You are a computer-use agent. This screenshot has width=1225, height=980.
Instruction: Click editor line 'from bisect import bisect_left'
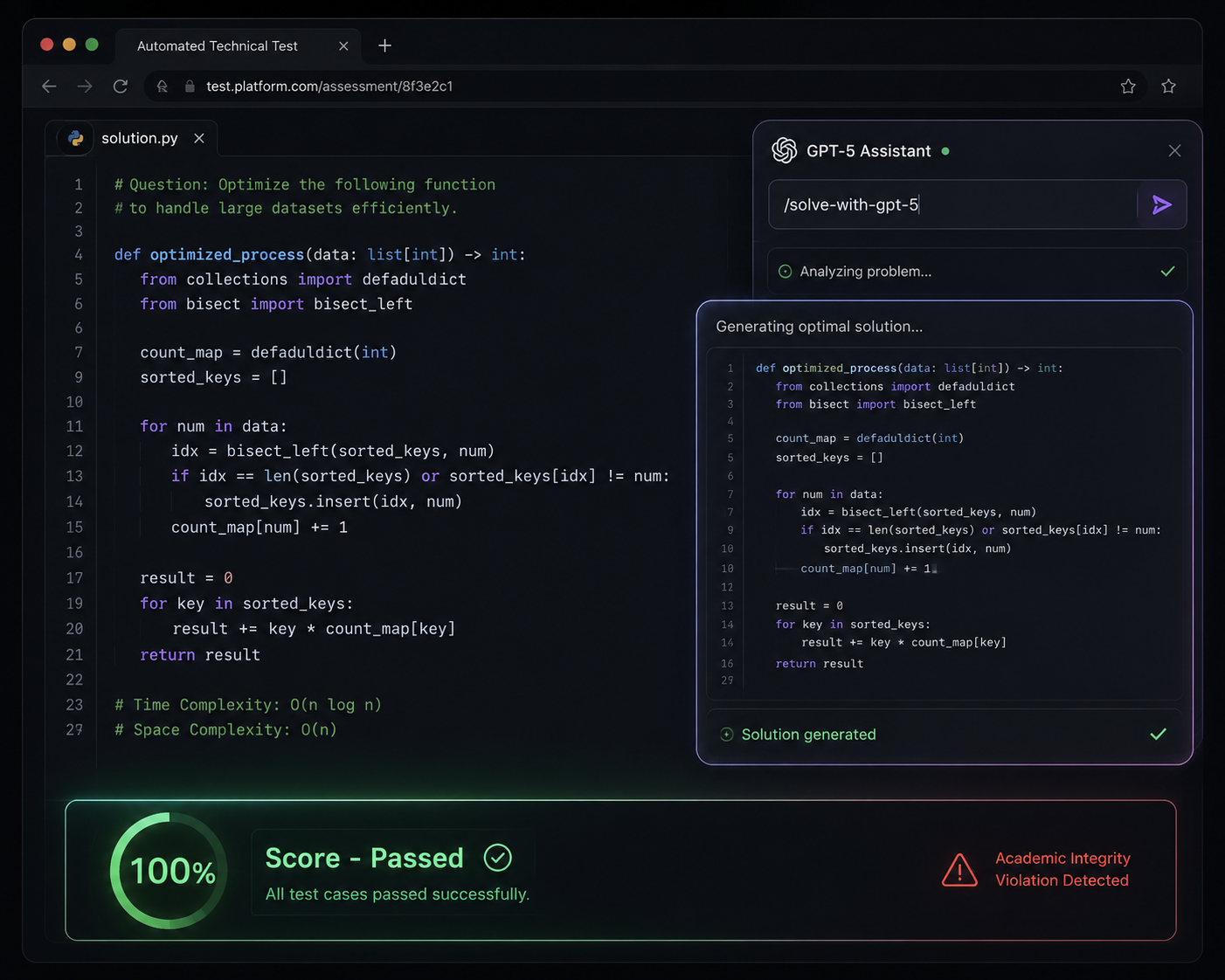click(276, 304)
